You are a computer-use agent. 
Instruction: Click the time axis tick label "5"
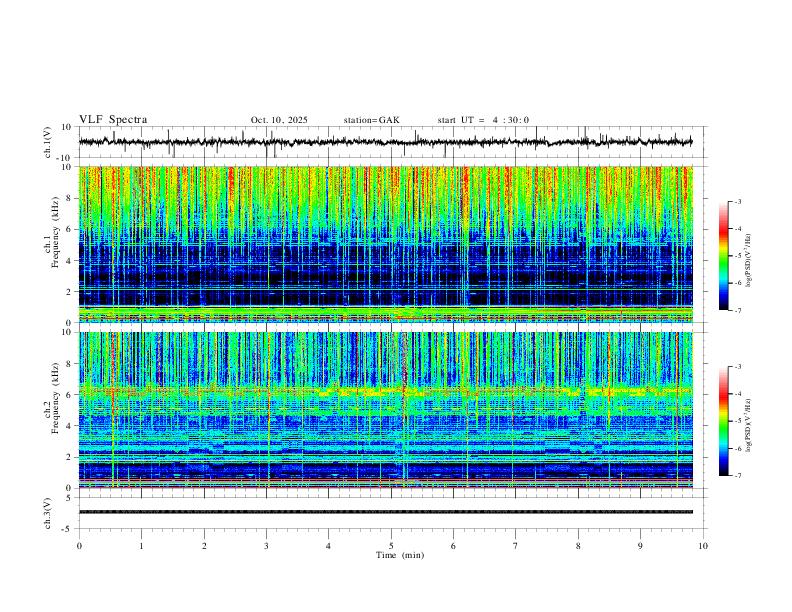pos(391,546)
